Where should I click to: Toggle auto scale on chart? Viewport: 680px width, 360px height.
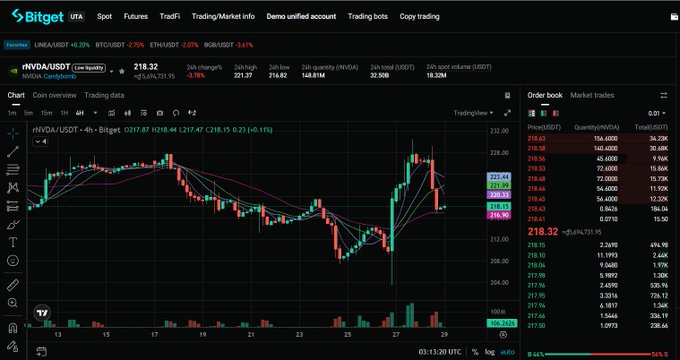point(507,352)
